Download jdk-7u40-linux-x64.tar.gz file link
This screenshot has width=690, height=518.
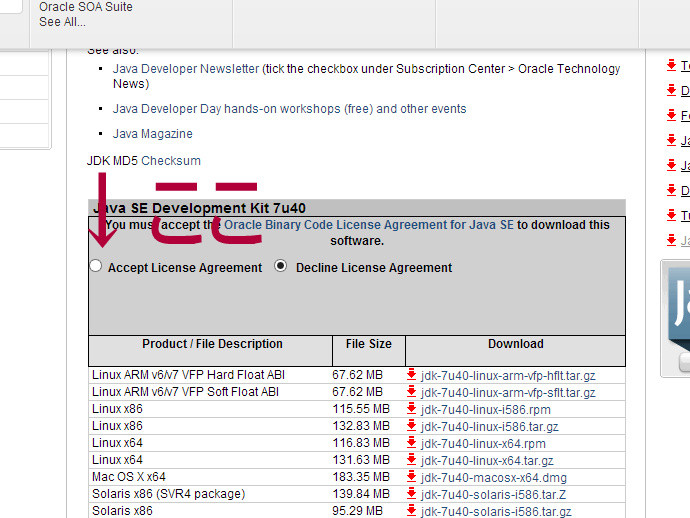tap(487, 461)
